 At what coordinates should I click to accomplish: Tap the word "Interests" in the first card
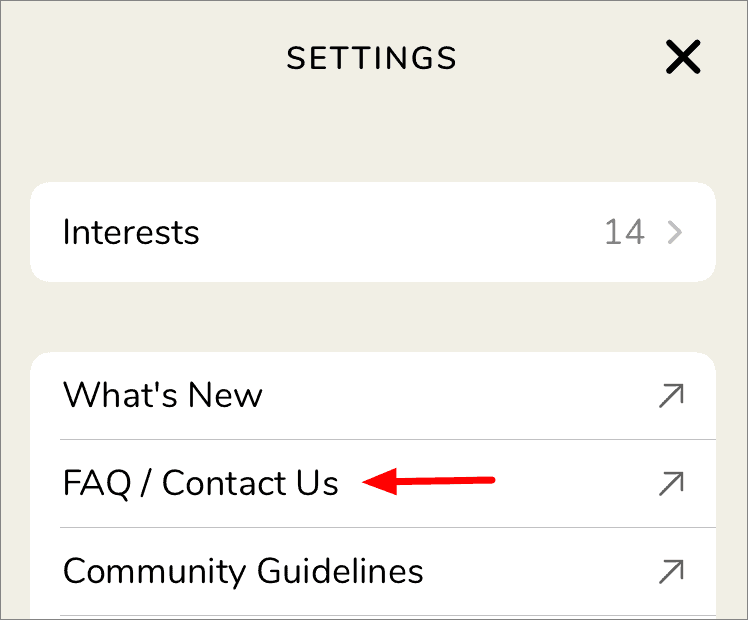pyautogui.click(x=131, y=233)
